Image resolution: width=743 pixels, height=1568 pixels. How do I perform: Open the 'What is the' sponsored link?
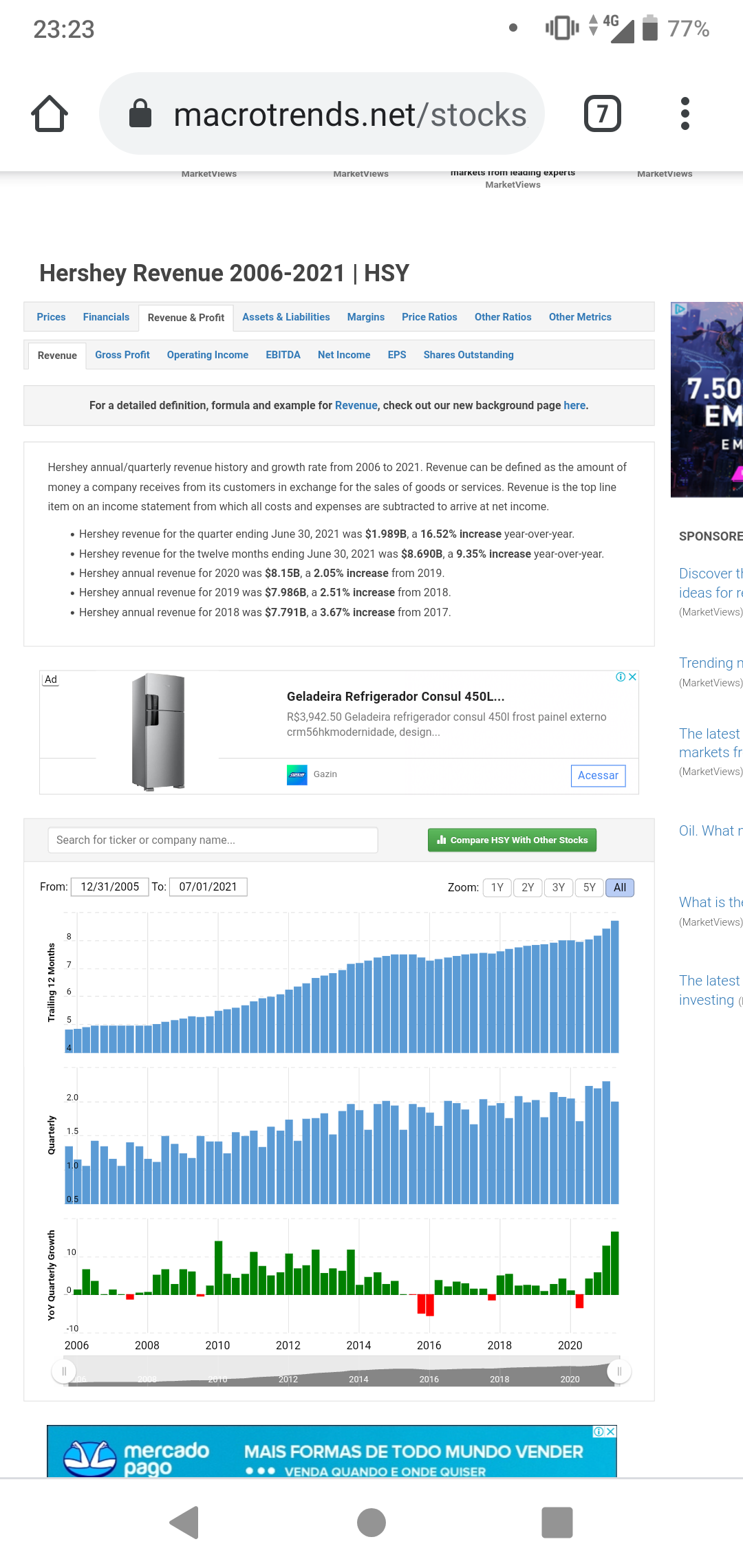coord(711,902)
